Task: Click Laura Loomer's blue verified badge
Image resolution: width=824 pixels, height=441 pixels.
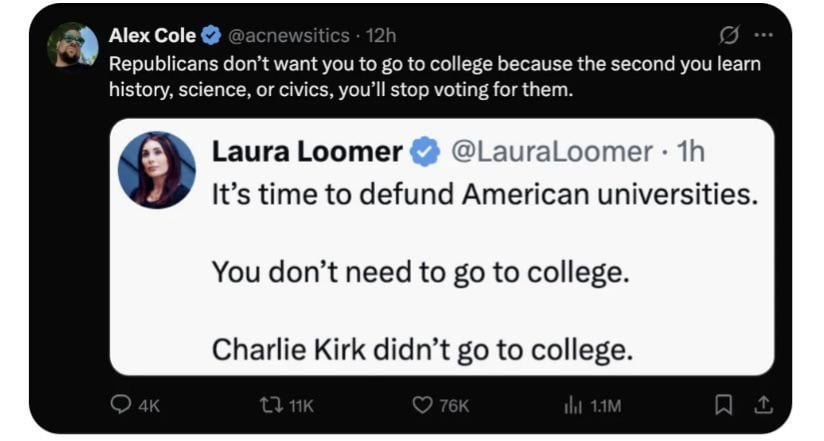Action: [426, 153]
